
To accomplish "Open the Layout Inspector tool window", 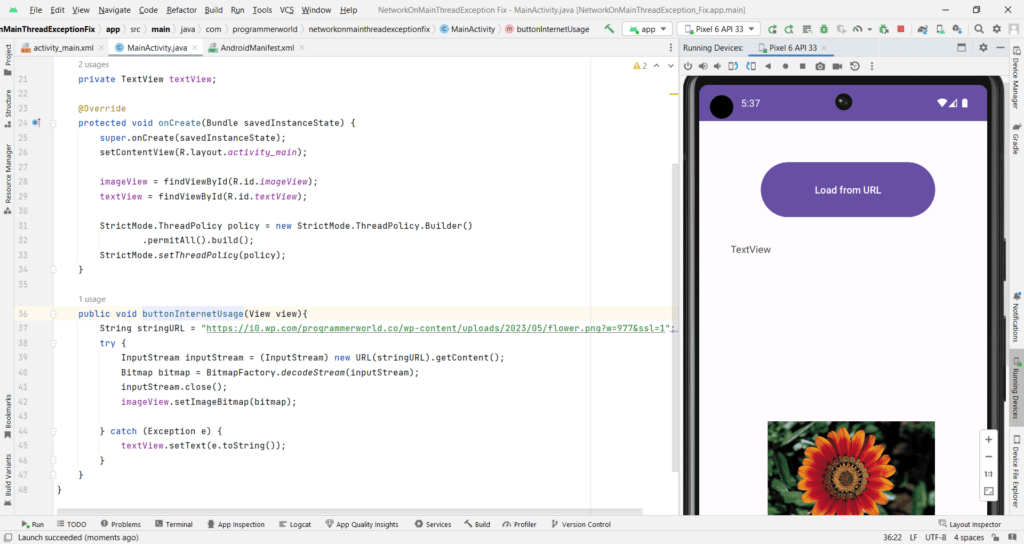I will click(x=970, y=524).
